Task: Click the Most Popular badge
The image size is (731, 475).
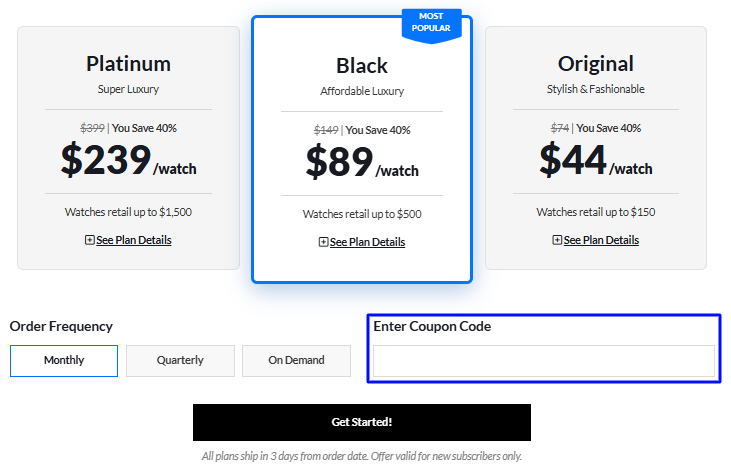Action: (431, 23)
